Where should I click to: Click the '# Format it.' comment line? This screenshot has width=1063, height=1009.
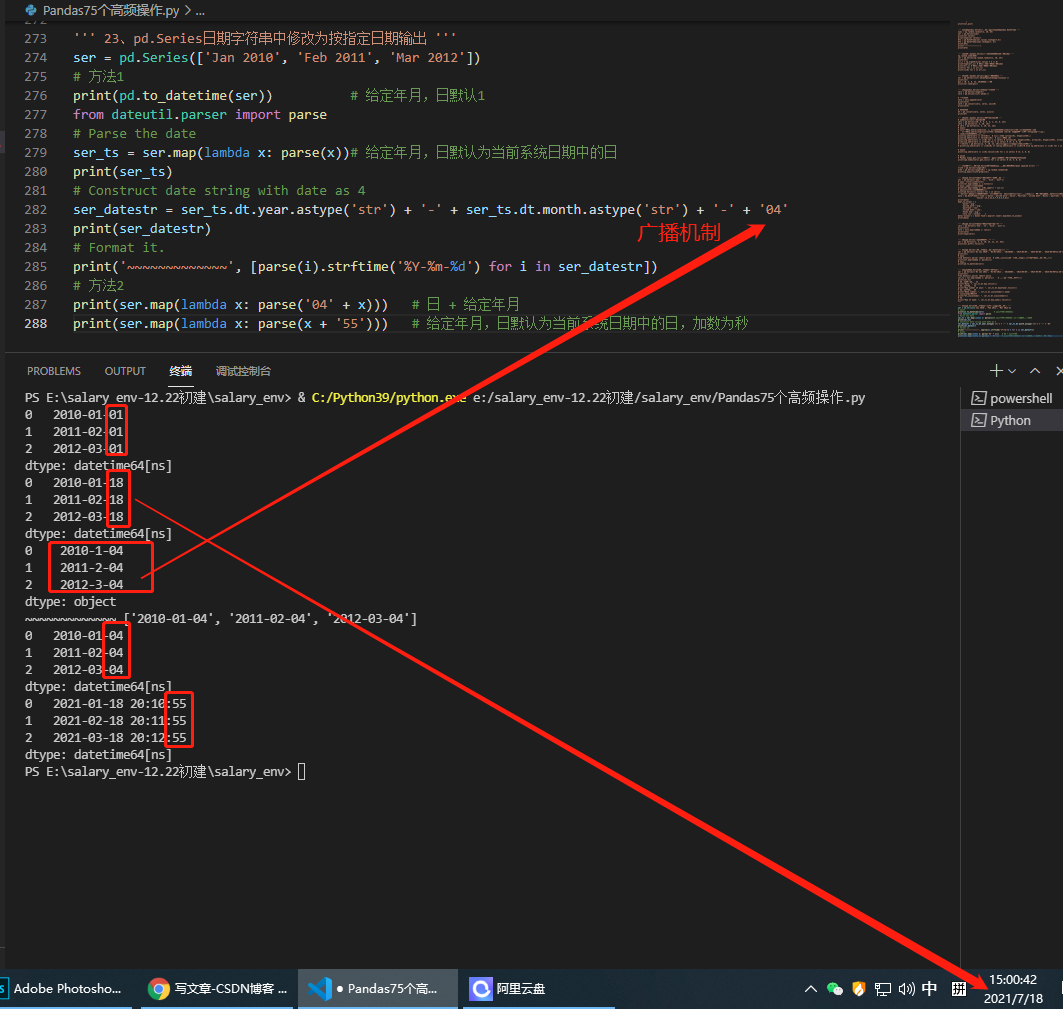tap(119, 248)
